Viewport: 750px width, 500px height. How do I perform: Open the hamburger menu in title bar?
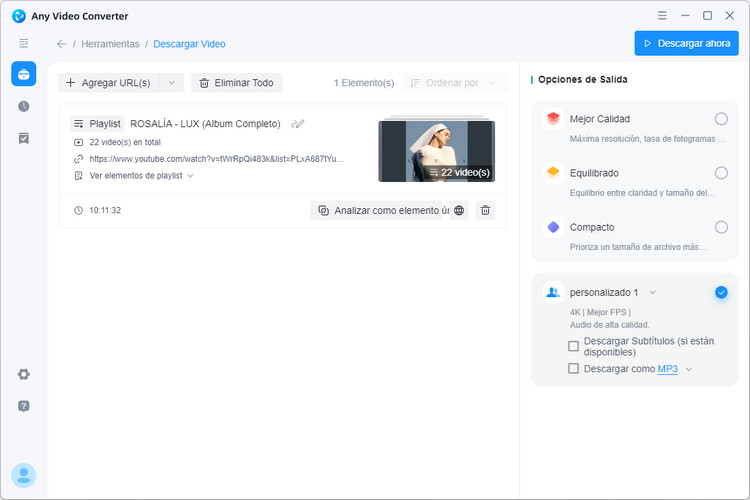tap(662, 16)
